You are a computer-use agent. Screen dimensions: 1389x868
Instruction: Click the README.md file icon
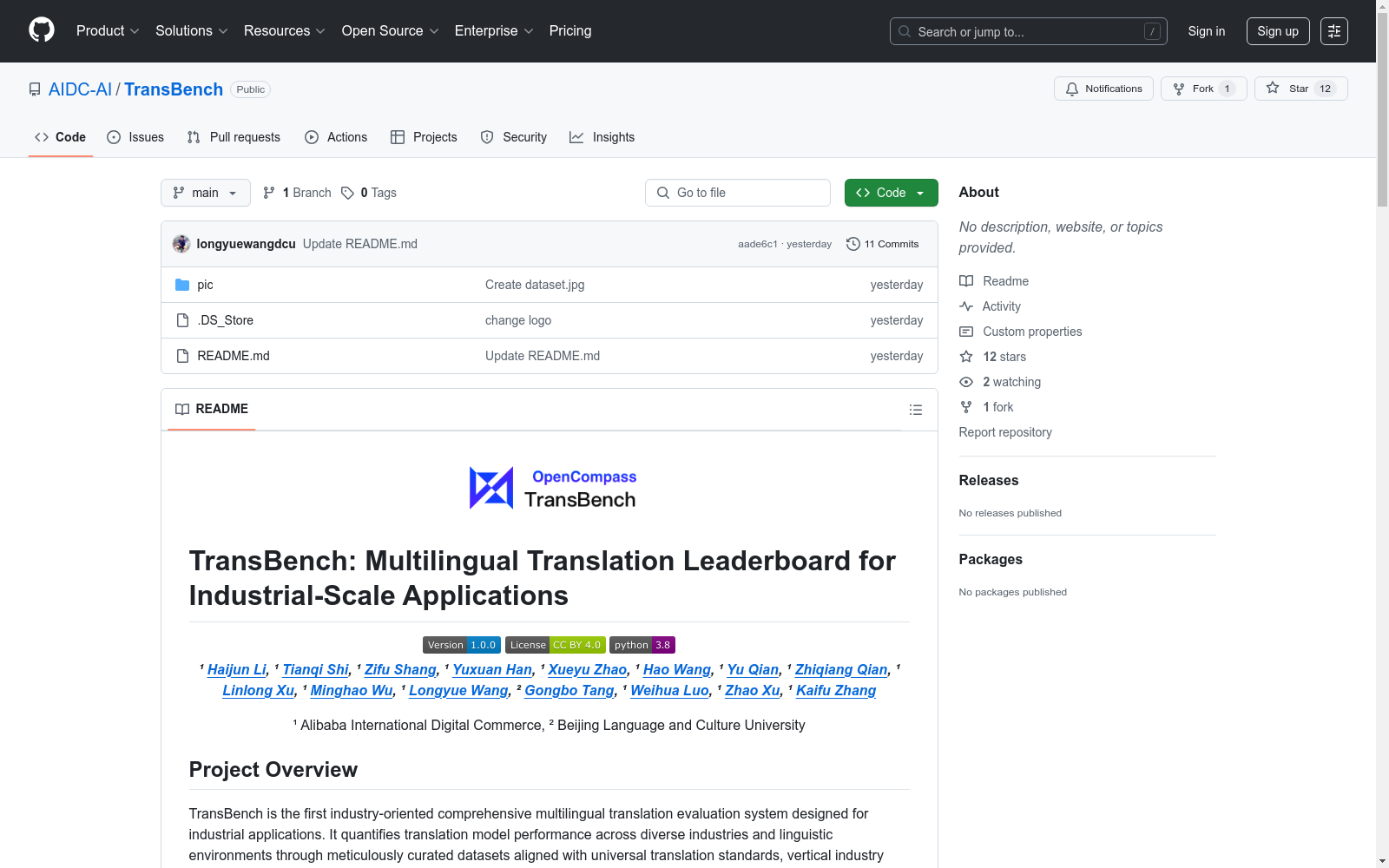[182, 356]
